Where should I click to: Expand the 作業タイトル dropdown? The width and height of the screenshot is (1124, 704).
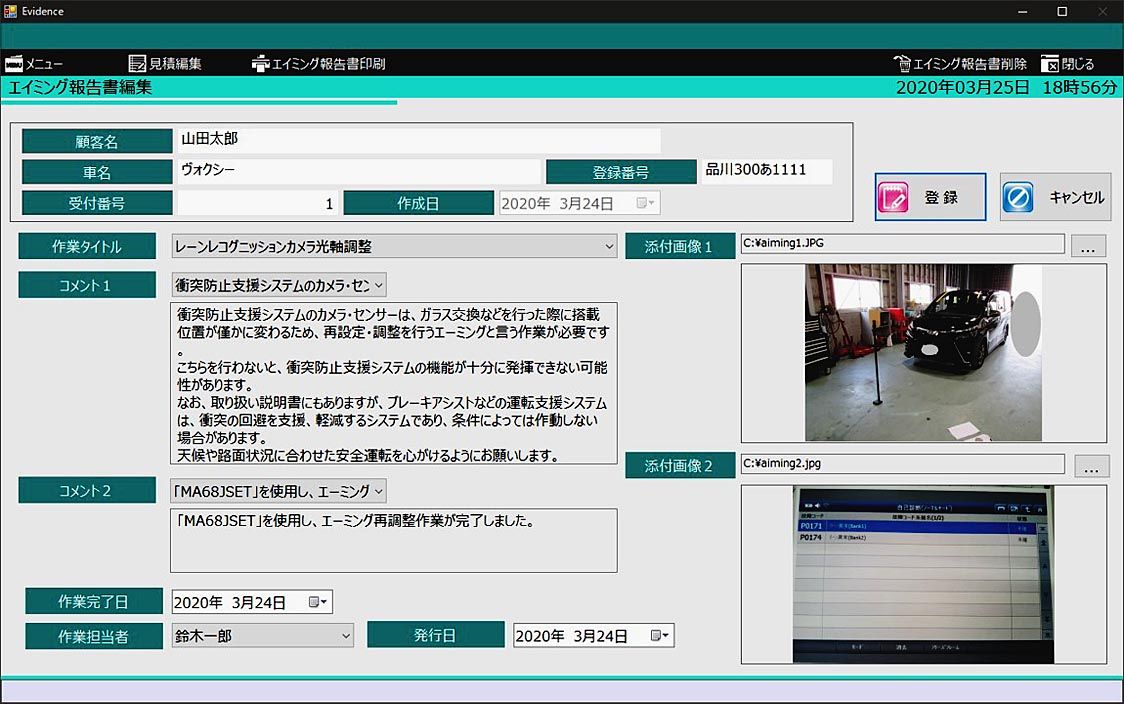pyautogui.click(x=609, y=246)
